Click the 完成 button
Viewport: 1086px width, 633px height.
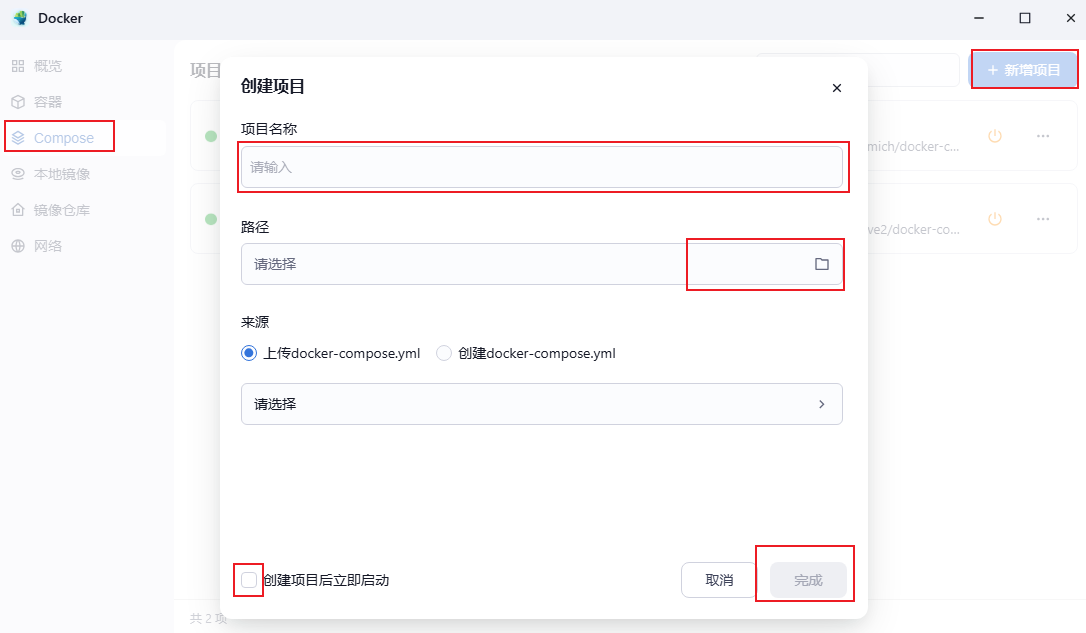[x=808, y=580]
